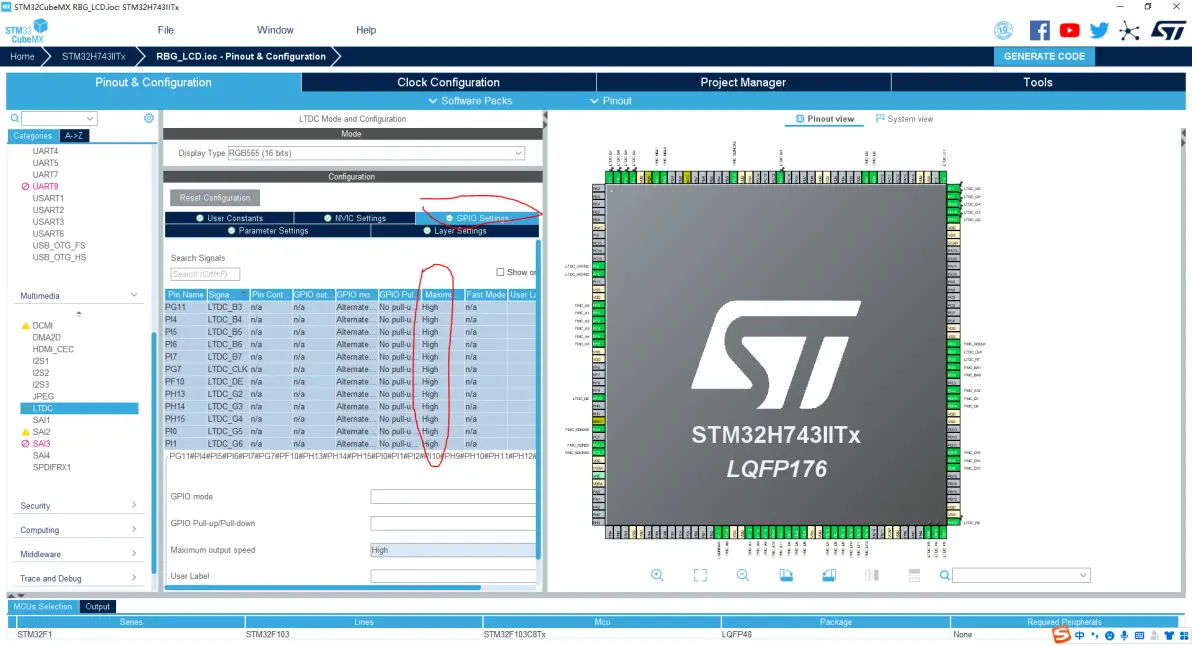This screenshot has width=1192, height=646.
Task: Open the NVIC Settings tab
Action: tap(354, 218)
